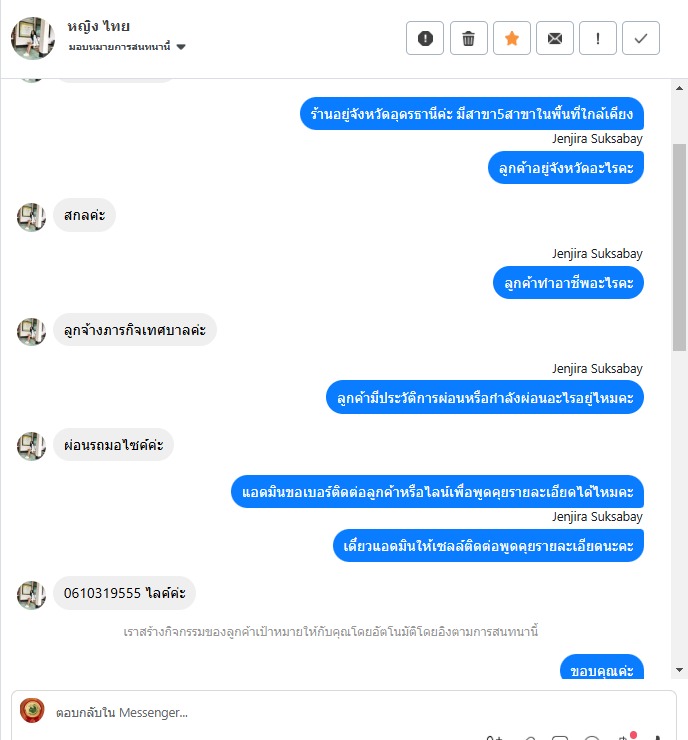
Task: Click the page avatar beside reply box
Action: [32, 710]
